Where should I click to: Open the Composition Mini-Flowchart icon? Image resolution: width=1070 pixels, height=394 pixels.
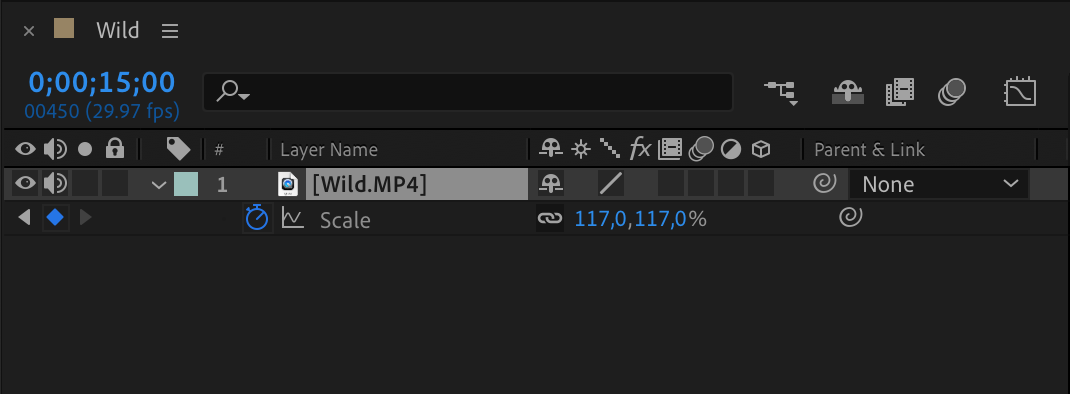(782, 92)
